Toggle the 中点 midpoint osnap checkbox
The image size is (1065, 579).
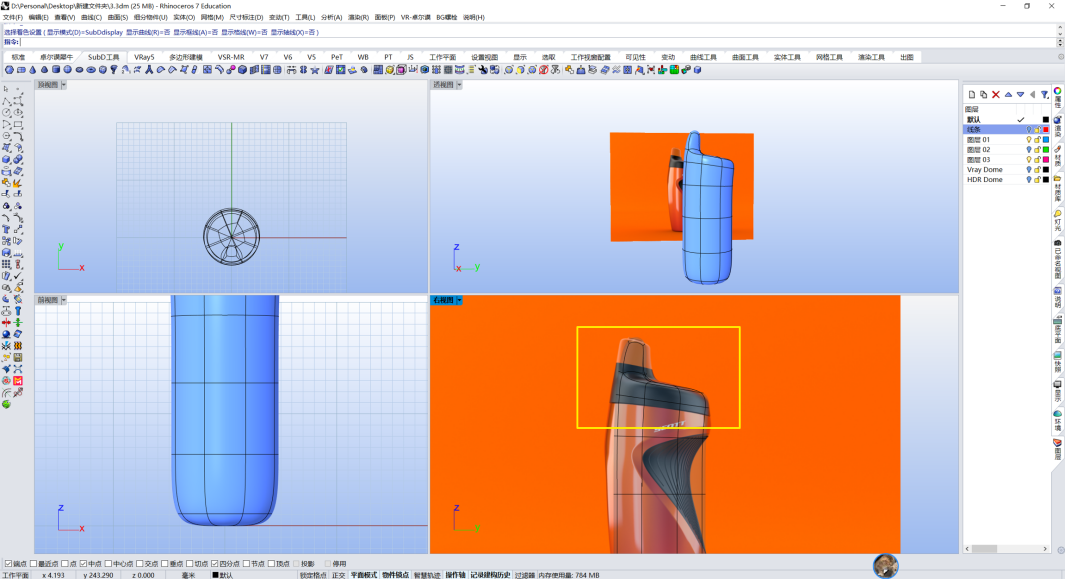click(84, 564)
